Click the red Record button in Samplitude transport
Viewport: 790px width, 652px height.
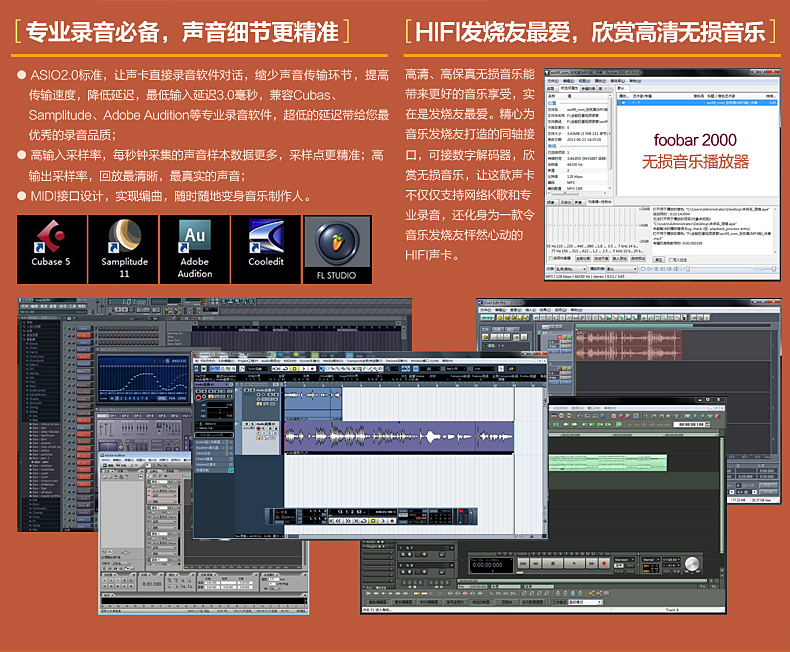[604, 563]
